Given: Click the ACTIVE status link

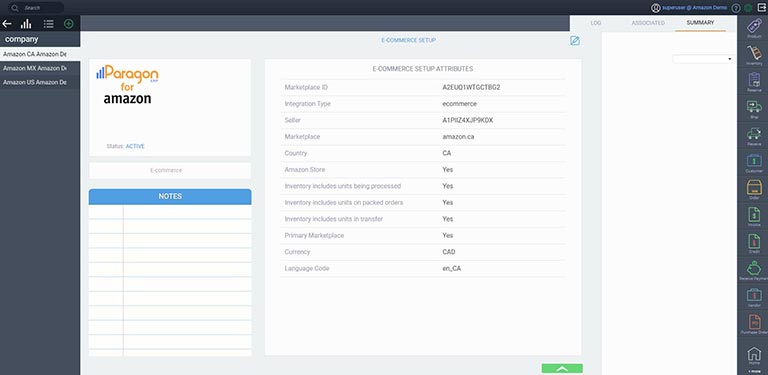Looking at the screenshot, I should 135,146.
